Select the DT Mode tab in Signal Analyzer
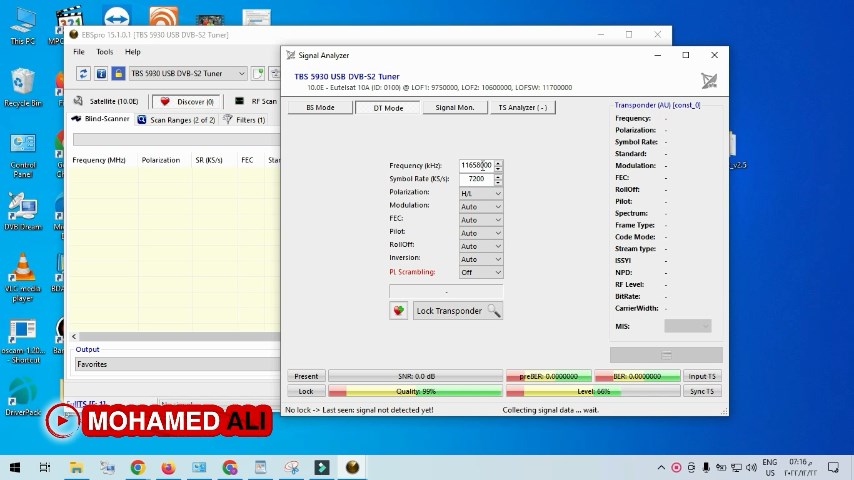This screenshot has height=480, width=854. point(388,108)
